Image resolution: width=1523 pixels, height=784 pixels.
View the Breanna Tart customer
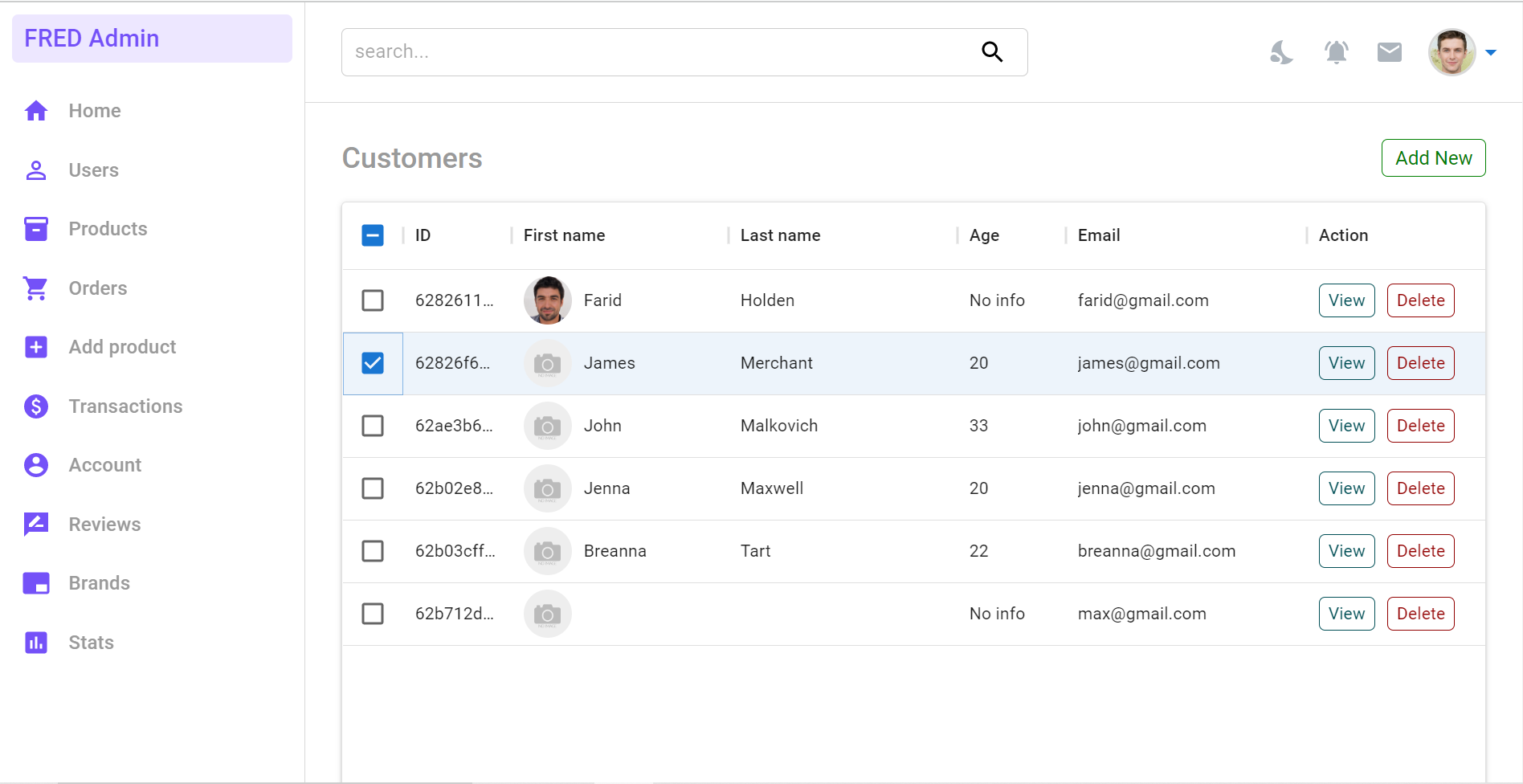coord(1347,551)
